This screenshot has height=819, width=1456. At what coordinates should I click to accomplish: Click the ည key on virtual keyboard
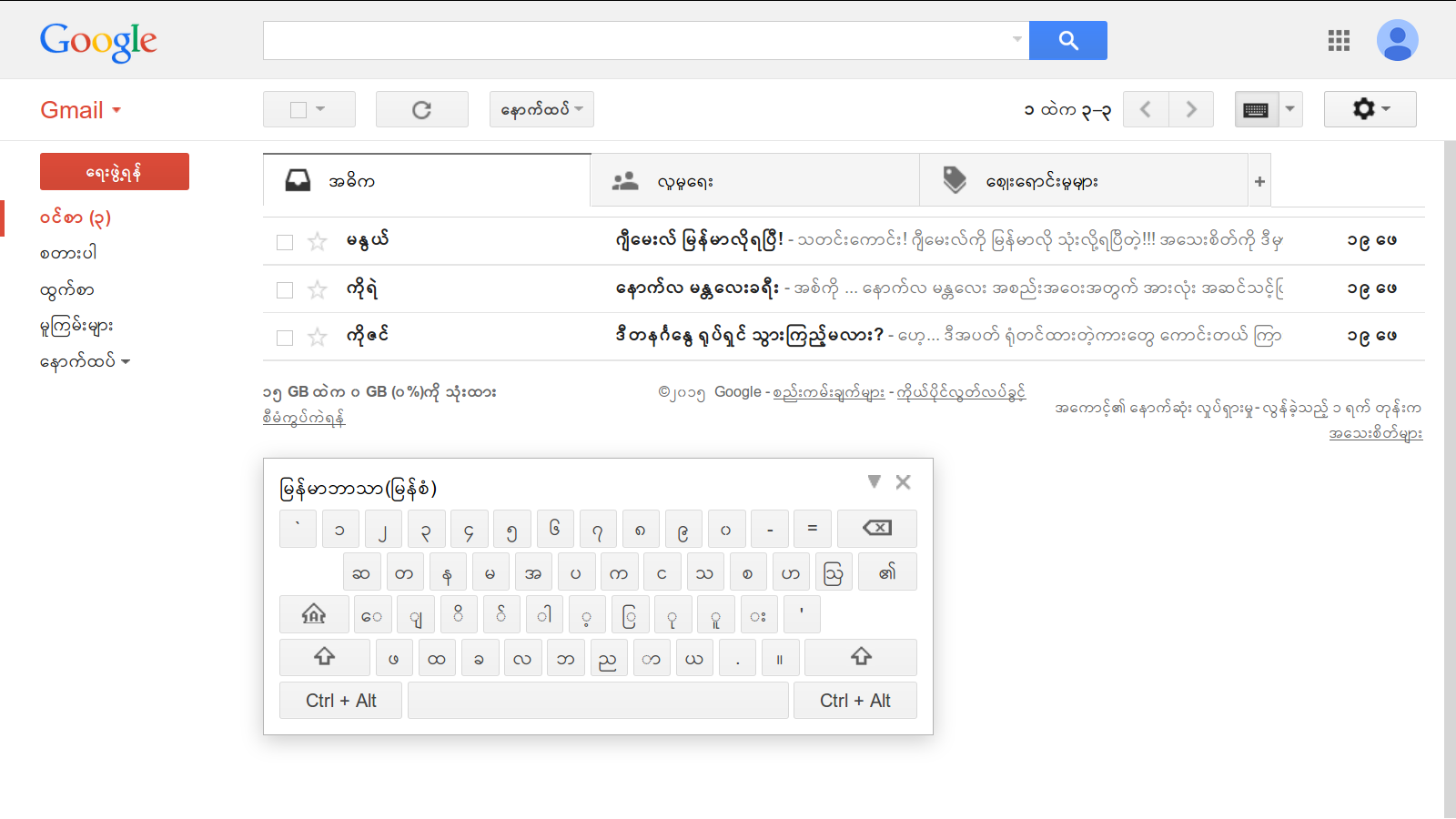point(608,657)
